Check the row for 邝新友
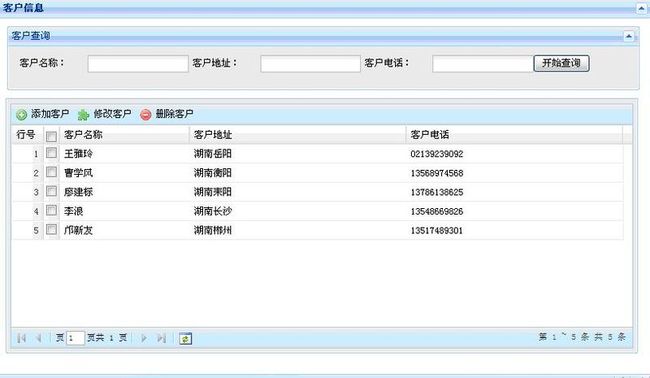 [x=51, y=229]
